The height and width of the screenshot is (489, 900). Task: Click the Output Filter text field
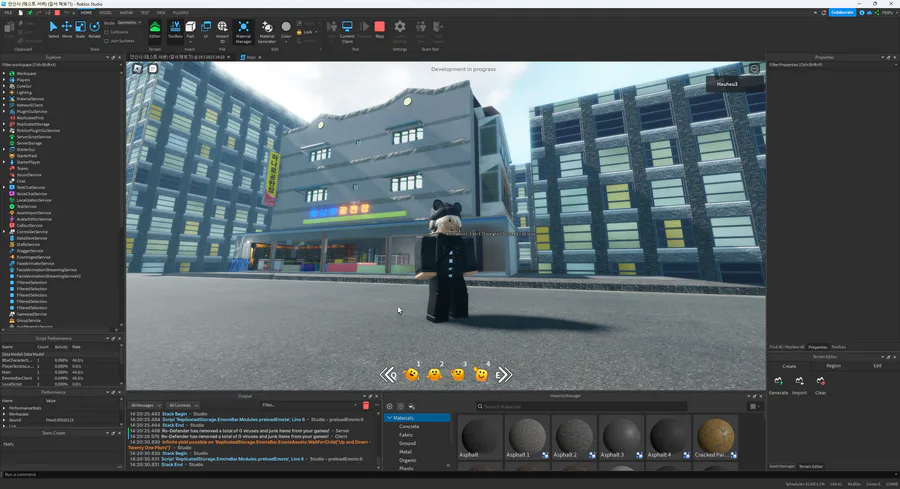click(x=309, y=405)
